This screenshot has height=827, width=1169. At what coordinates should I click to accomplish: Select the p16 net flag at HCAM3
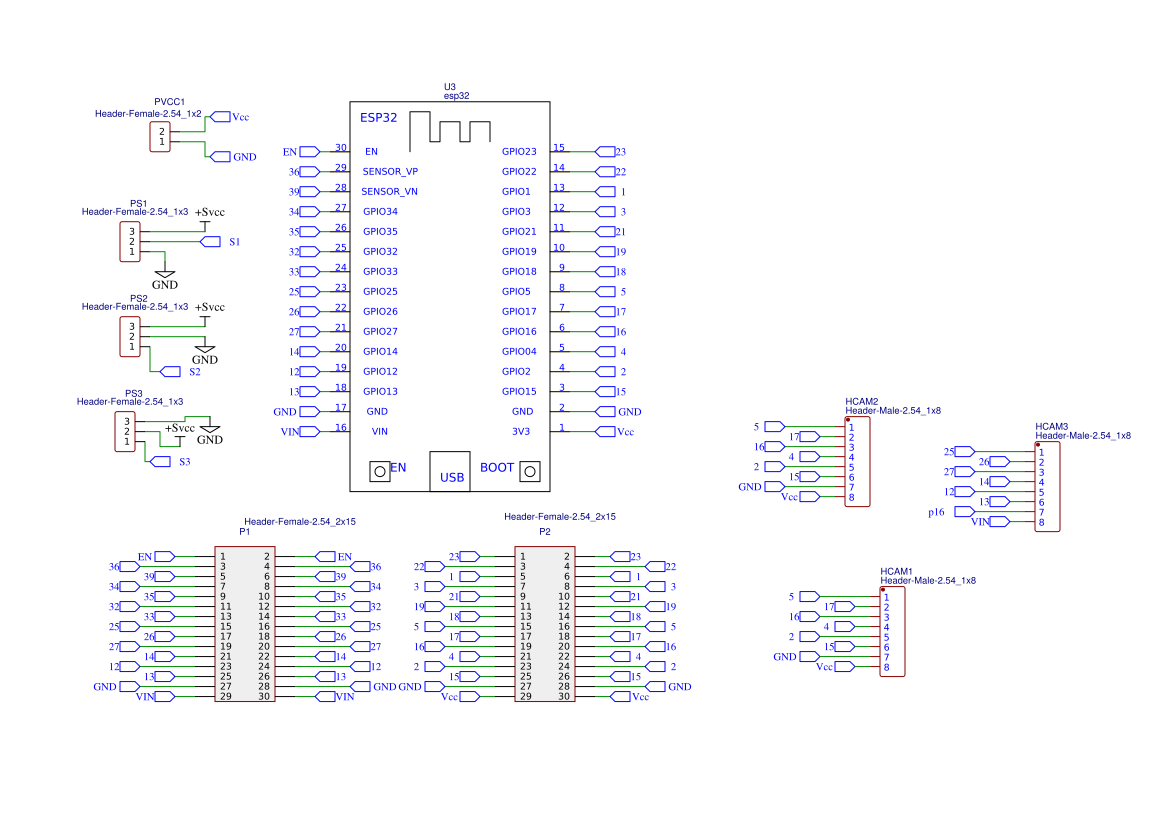coord(964,512)
